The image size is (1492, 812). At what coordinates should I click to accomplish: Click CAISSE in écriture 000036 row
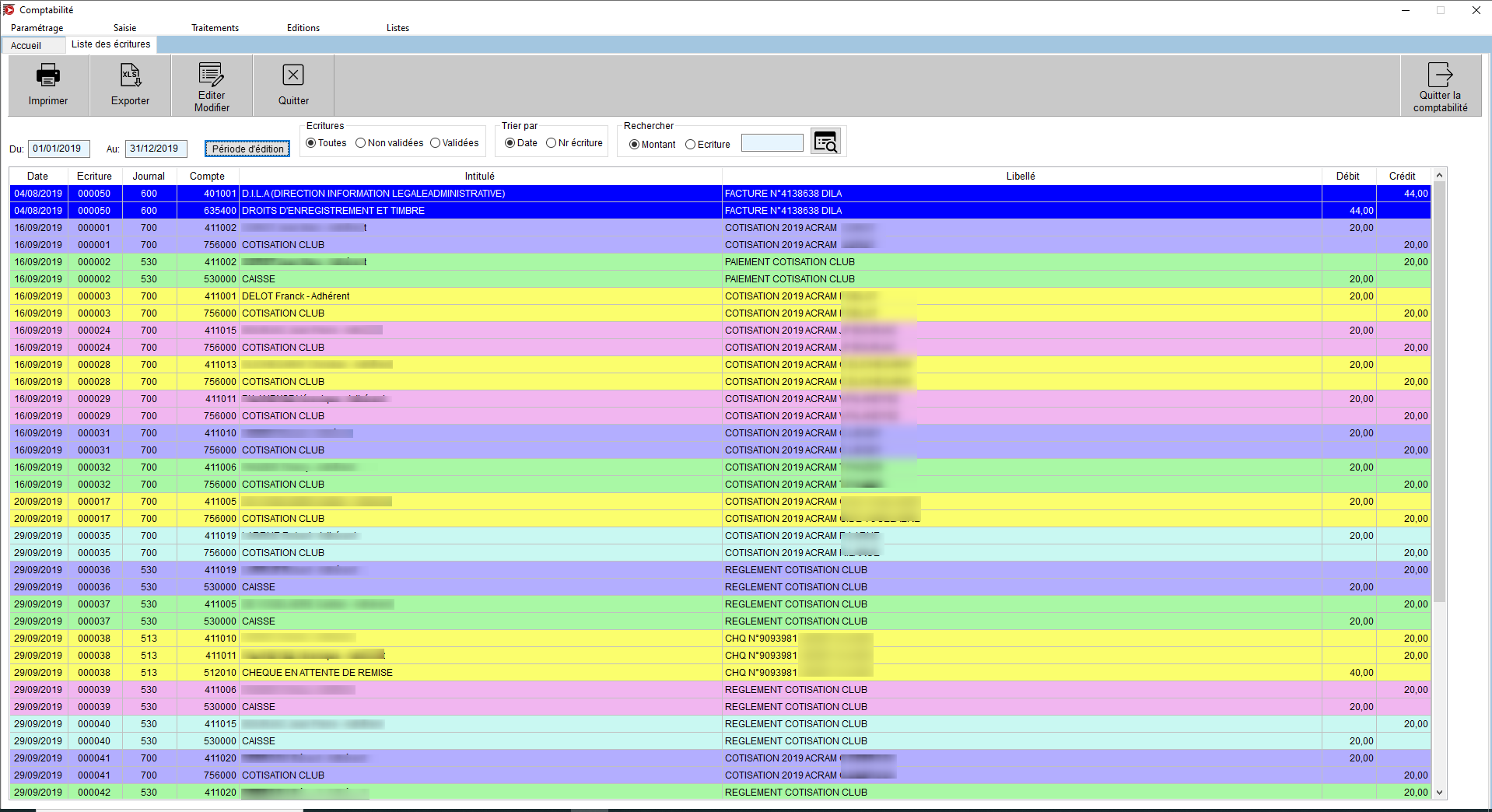click(258, 587)
